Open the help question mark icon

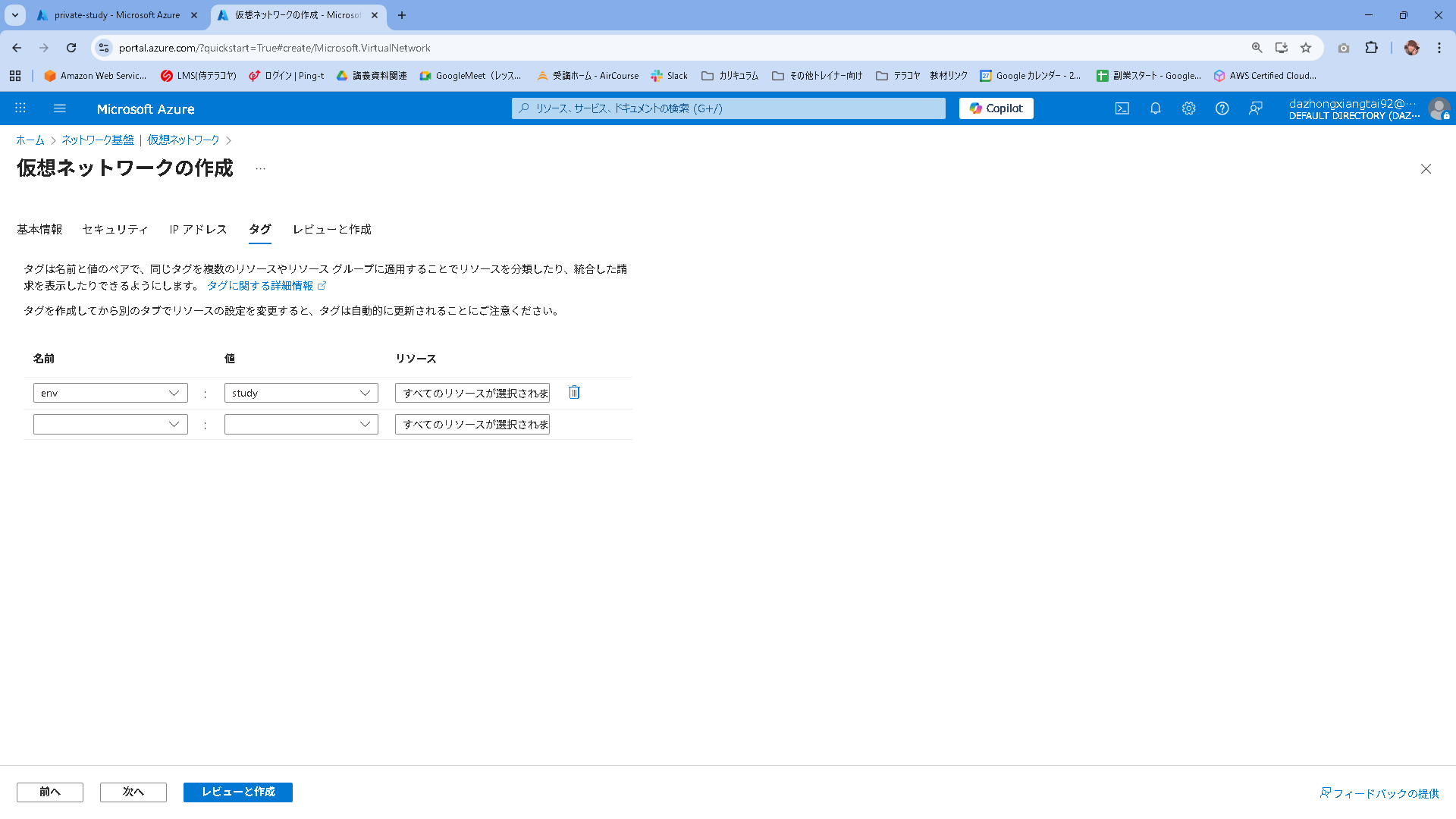coord(1222,108)
